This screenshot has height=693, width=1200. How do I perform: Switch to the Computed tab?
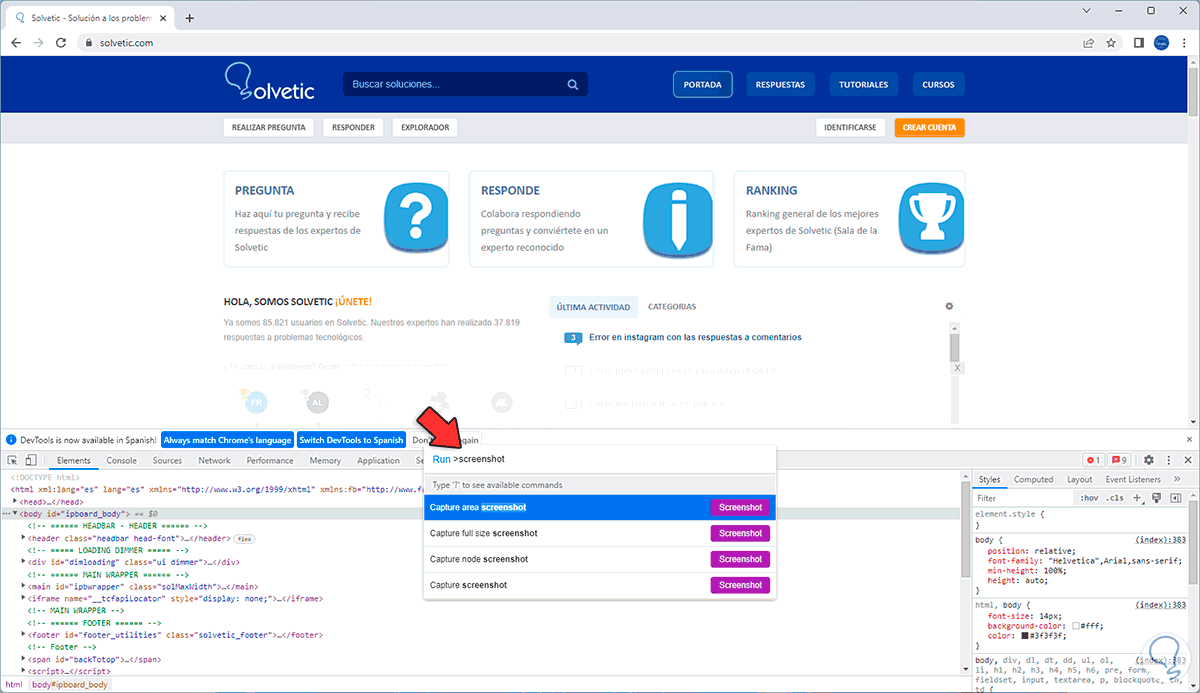click(1033, 479)
